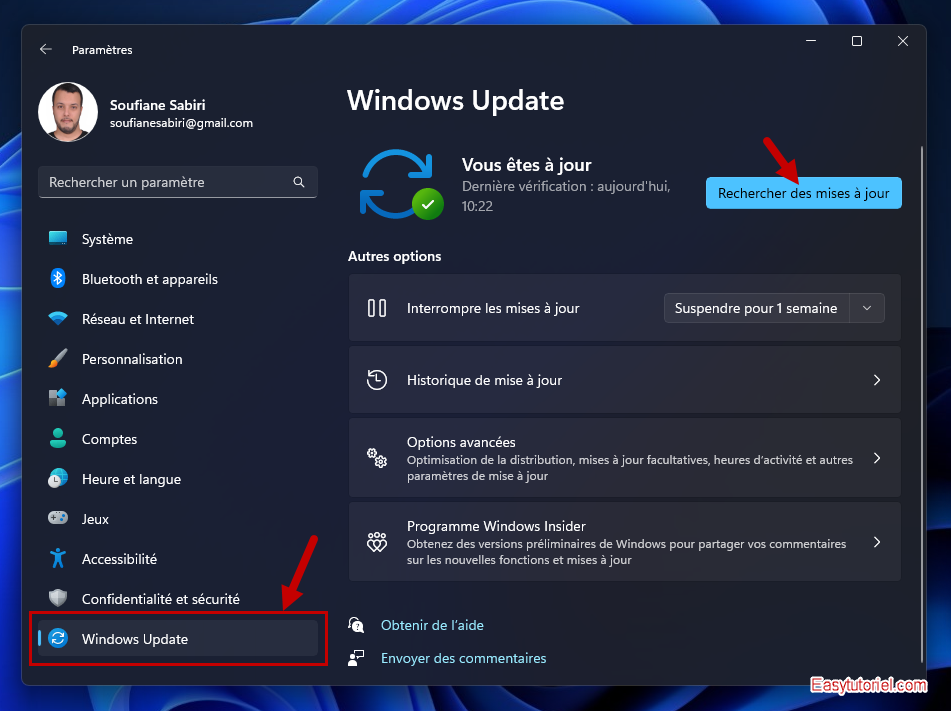
Task: Close the Paramètres window
Action: tap(902, 41)
